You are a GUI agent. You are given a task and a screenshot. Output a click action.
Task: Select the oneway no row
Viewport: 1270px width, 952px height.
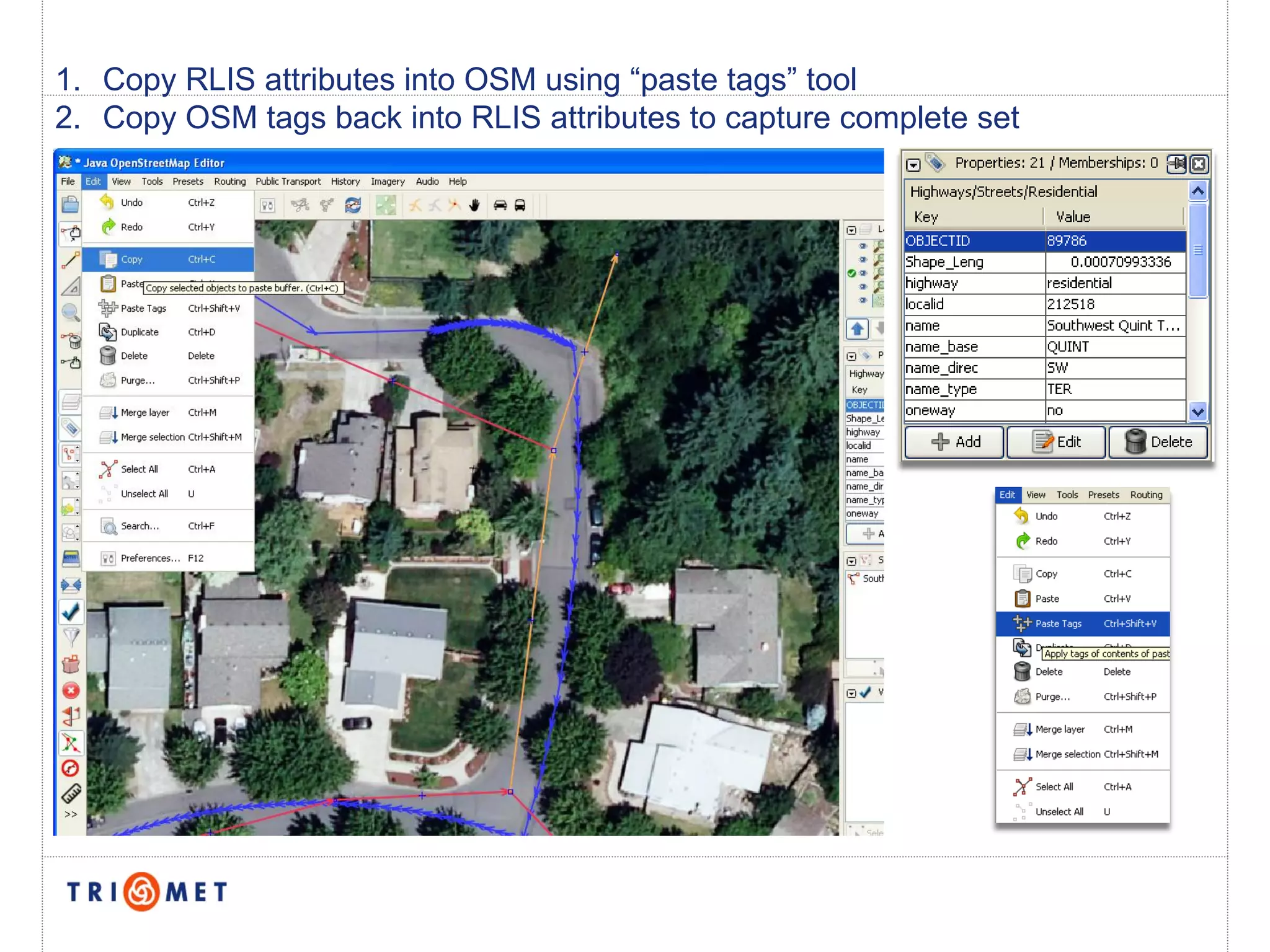pos(1045,411)
